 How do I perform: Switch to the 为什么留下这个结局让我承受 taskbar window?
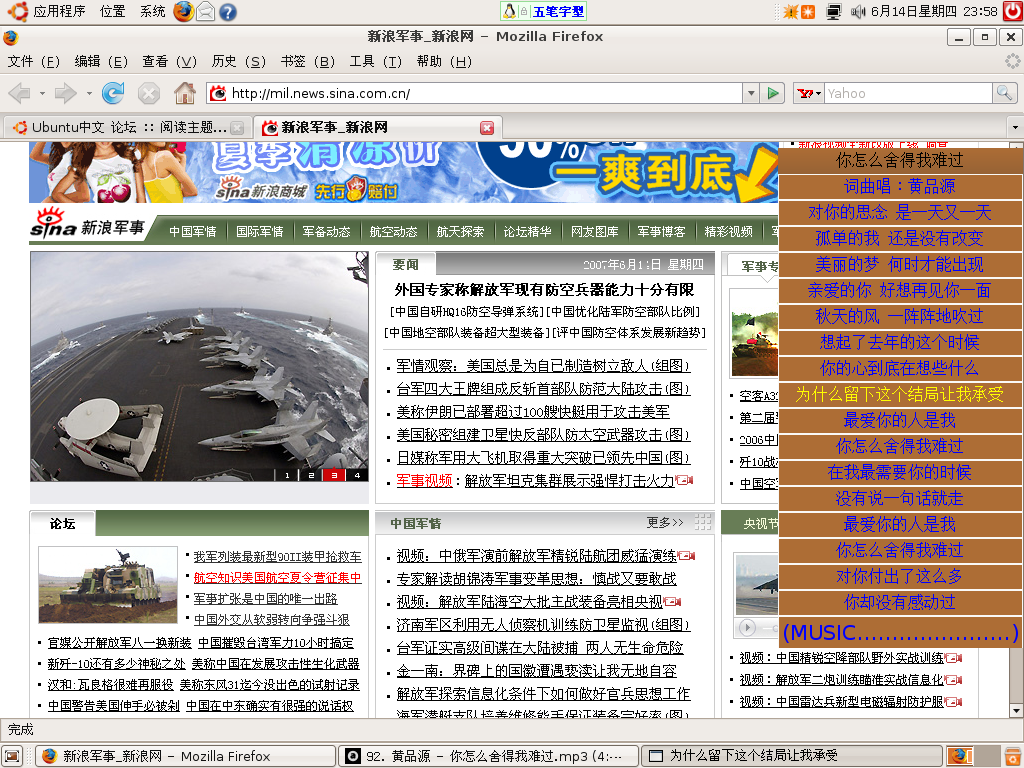[793, 756]
